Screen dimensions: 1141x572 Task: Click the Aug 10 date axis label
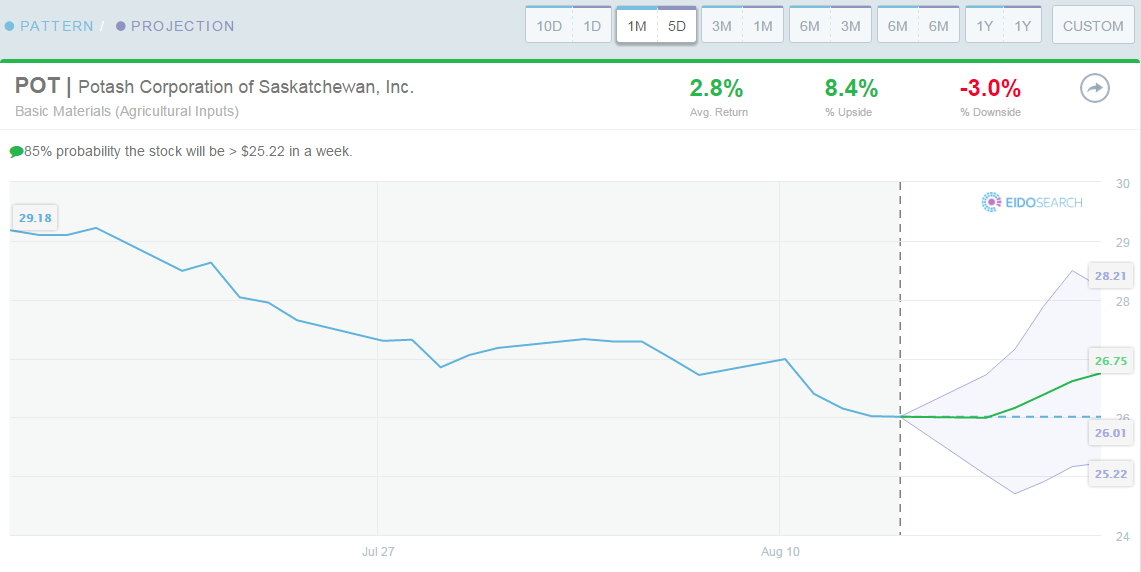click(780, 552)
